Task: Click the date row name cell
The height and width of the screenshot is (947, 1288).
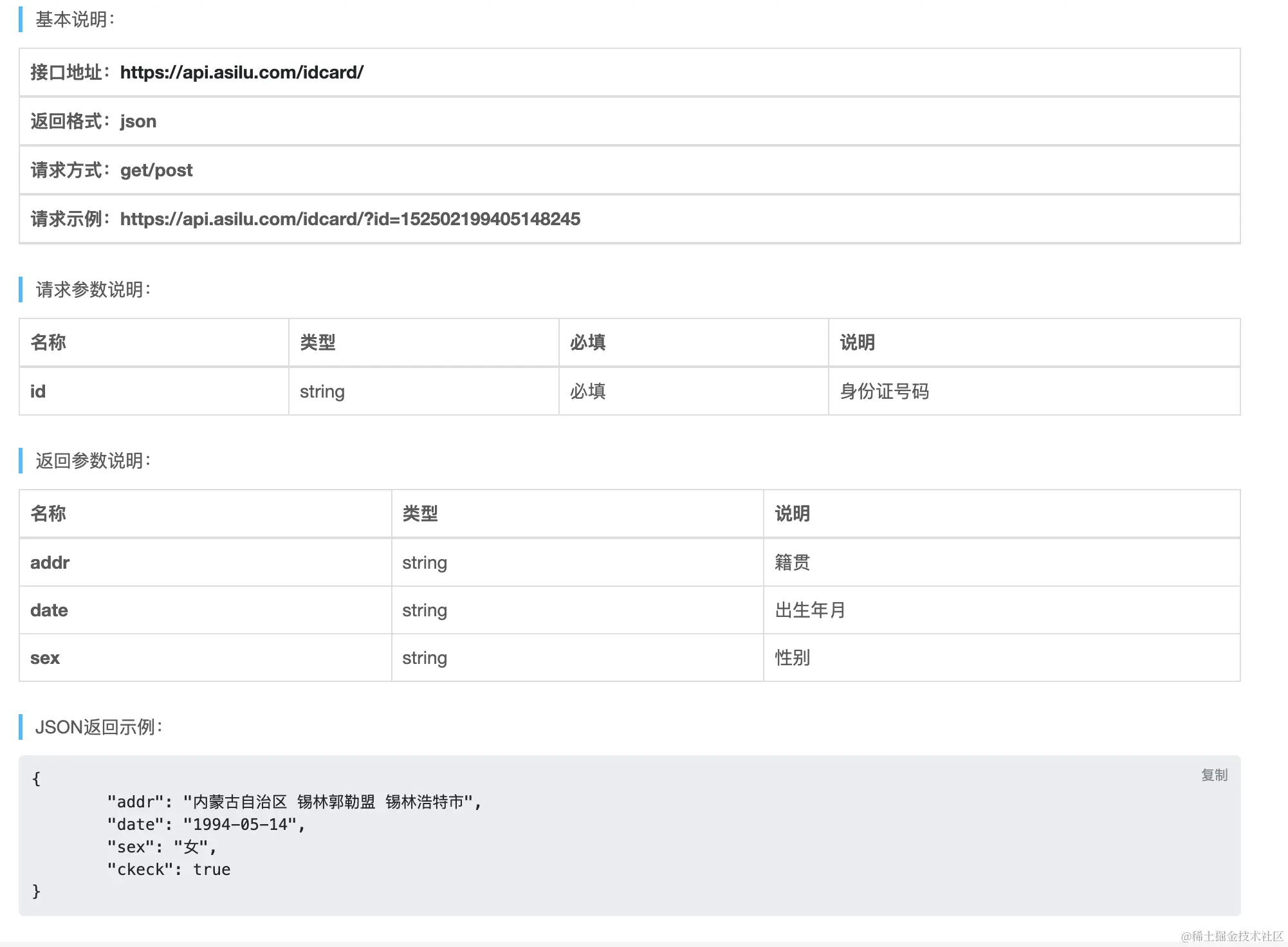Action: [x=49, y=611]
